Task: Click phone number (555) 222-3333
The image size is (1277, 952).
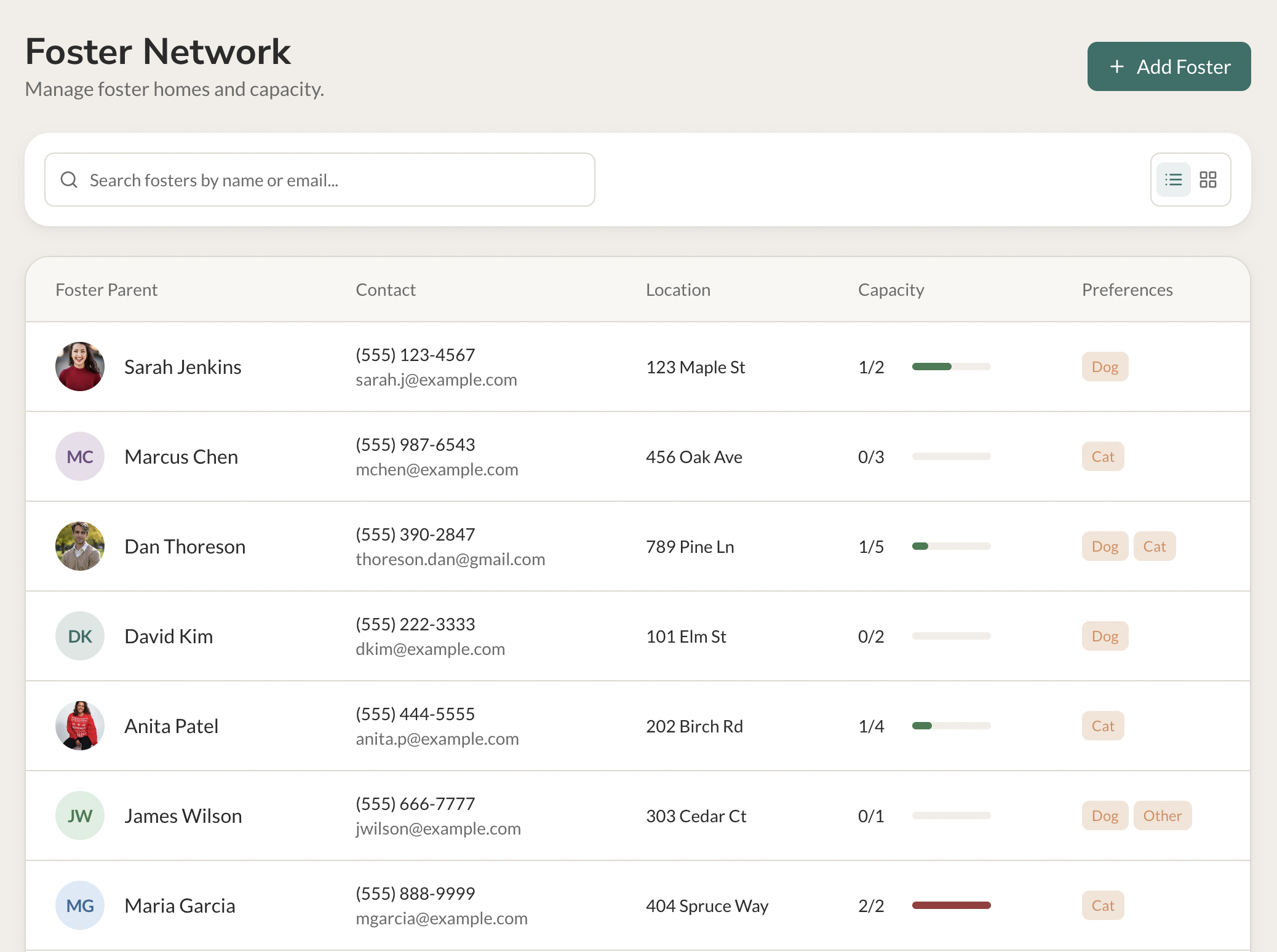Action: 415,624
